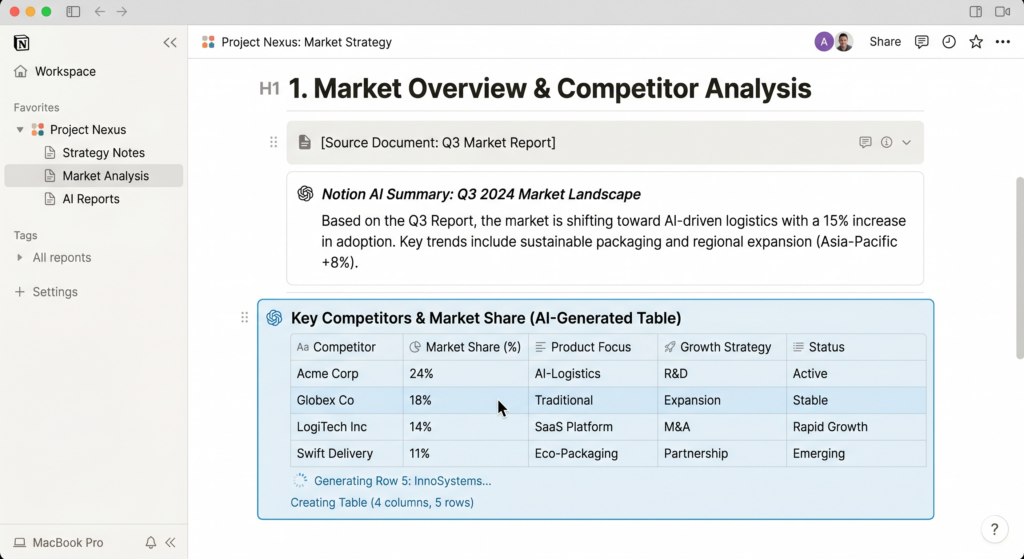
Task: Open page comments icon next to Share
Action: (x=921, y=42)
